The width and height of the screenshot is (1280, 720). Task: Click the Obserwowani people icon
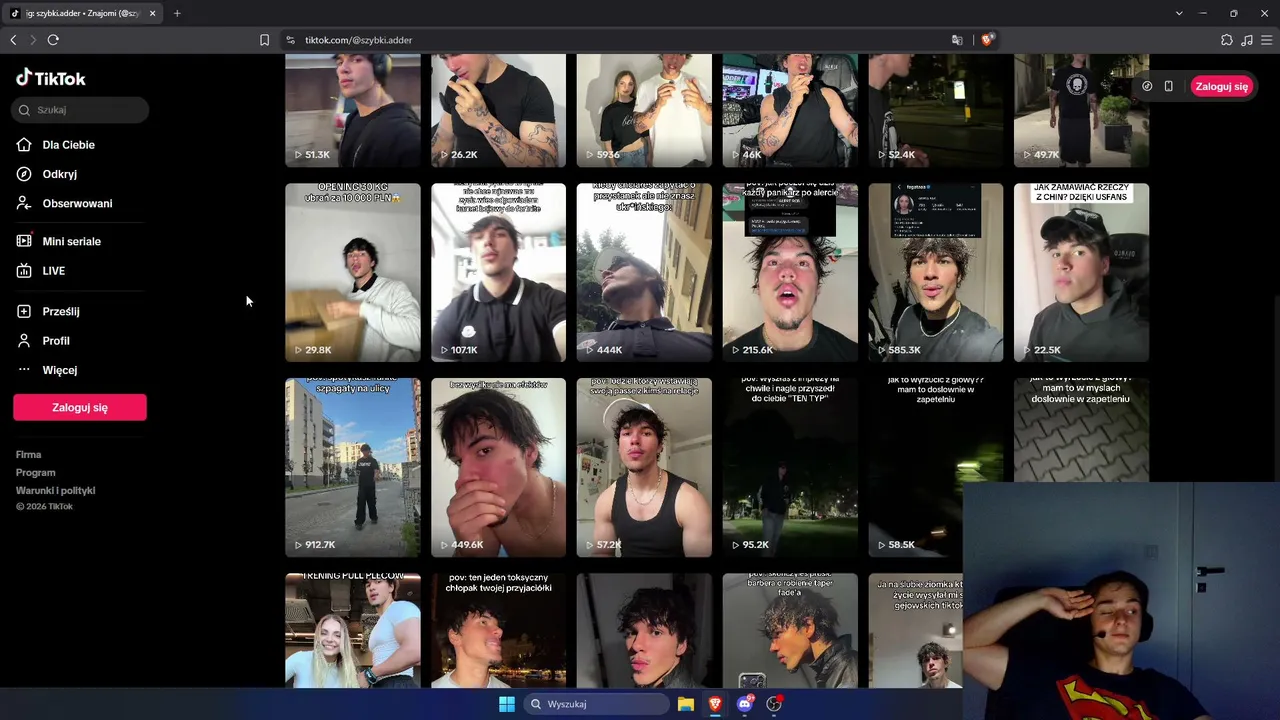24,203
